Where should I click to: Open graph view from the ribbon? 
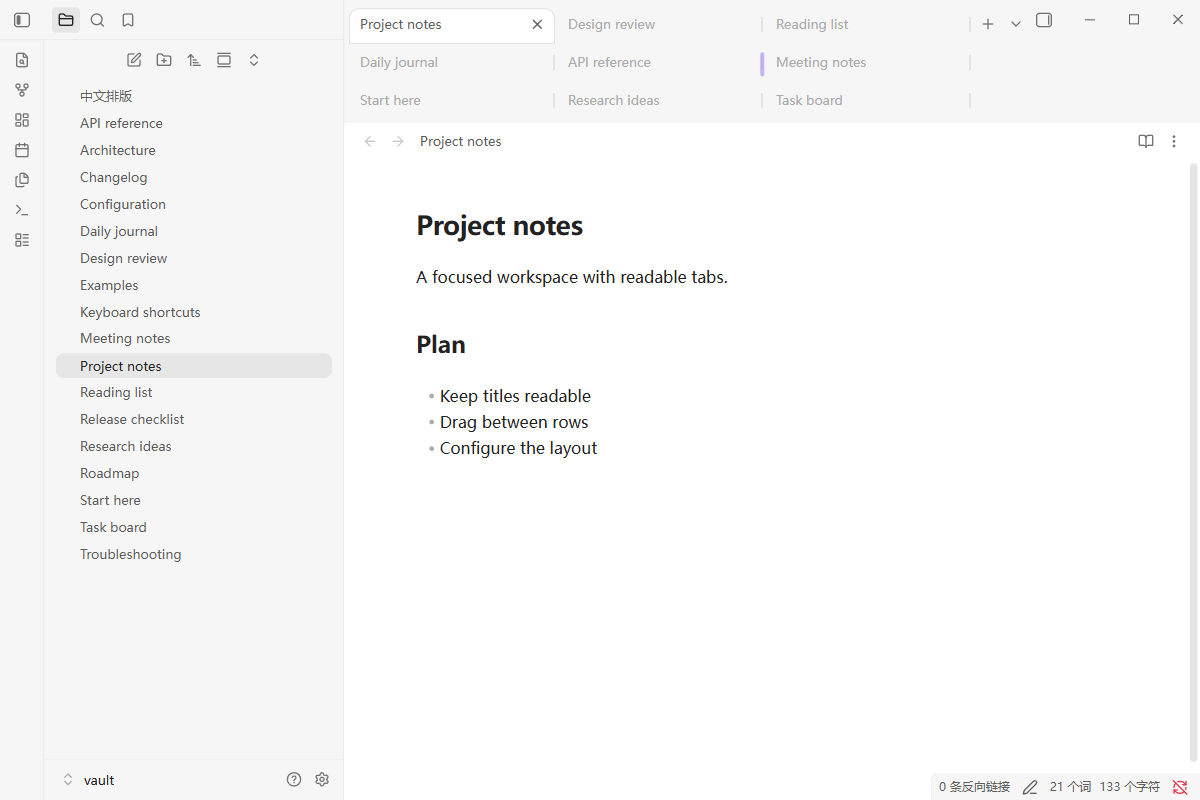[22, 90]
